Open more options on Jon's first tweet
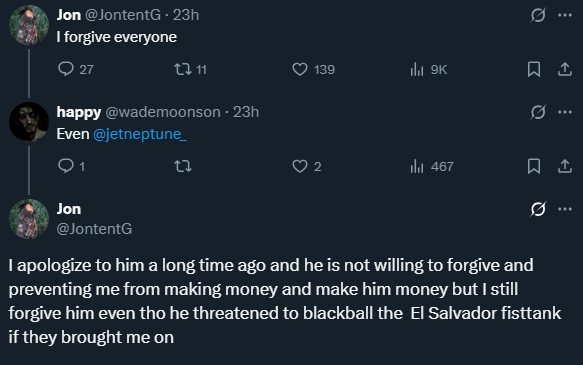 point(565,15)
